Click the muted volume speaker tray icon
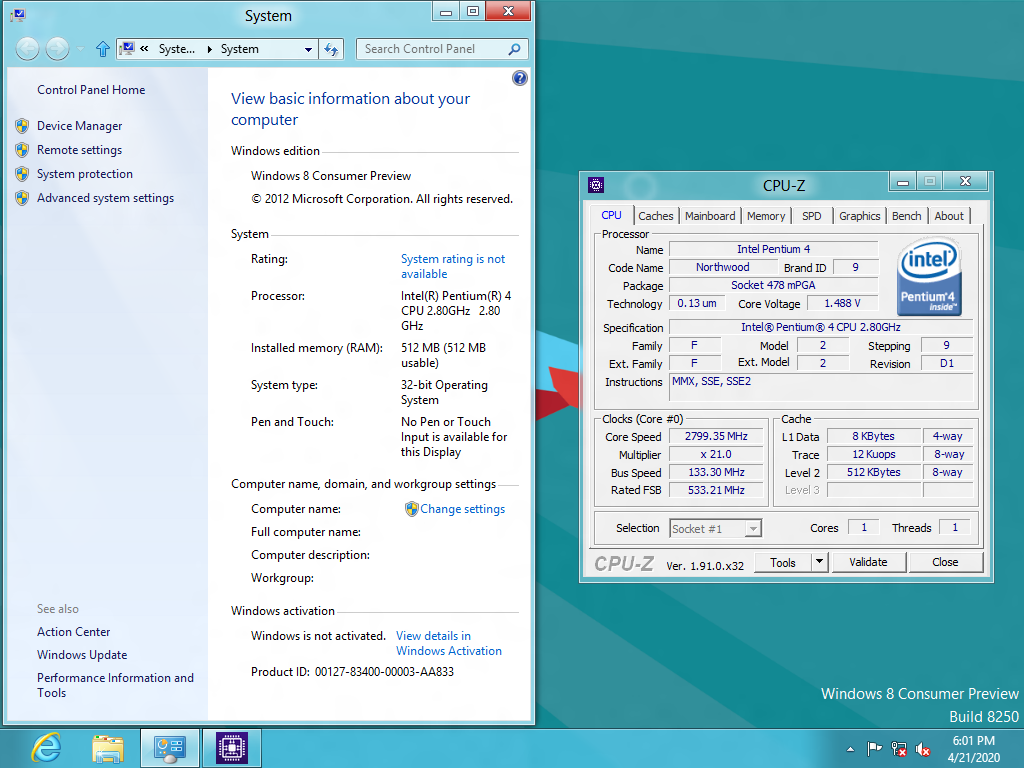This screenshot has height=768, width=1024. (923, 749)
